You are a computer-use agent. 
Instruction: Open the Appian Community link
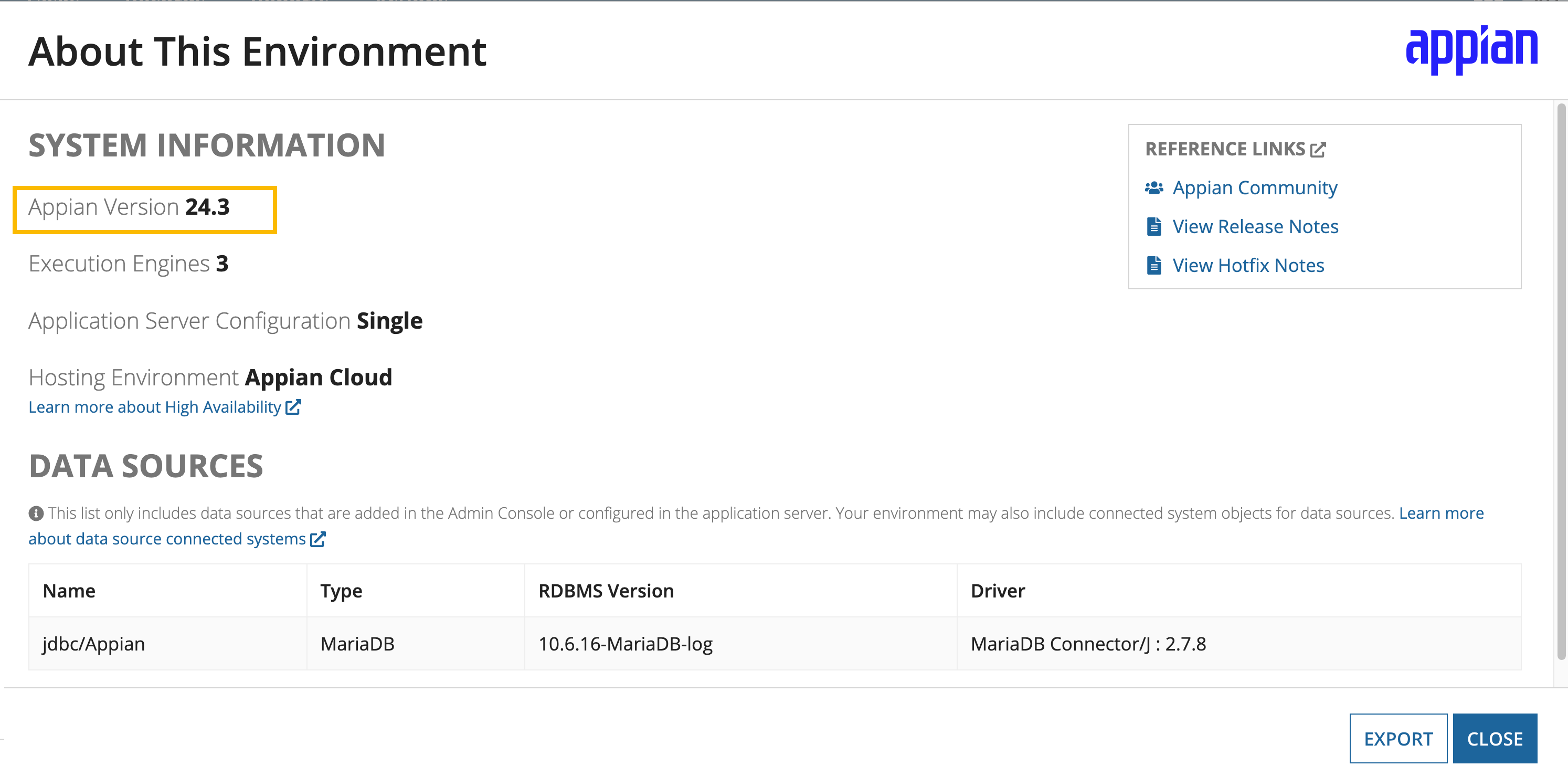click(1255, 187)
